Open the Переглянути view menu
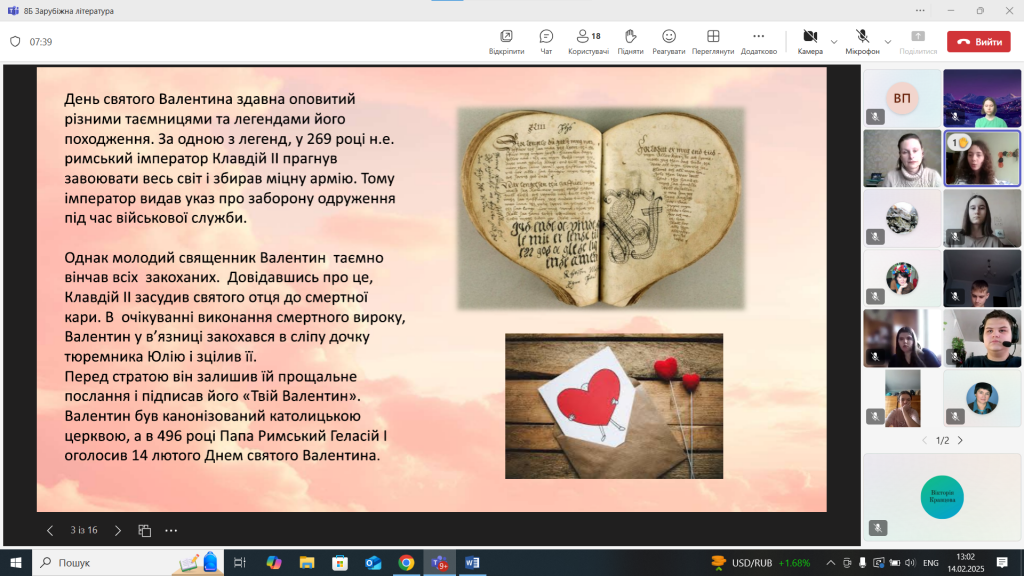Screen dimensions: 1024x576 pos(713,41)
